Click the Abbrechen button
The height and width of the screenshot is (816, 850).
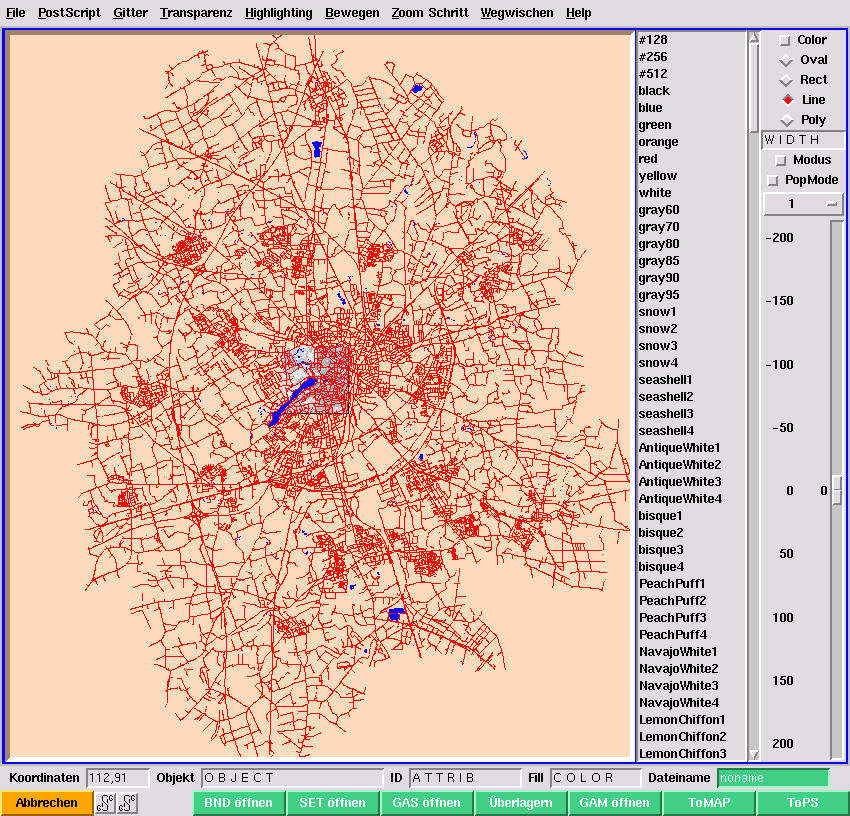click(x=46, y=803)
